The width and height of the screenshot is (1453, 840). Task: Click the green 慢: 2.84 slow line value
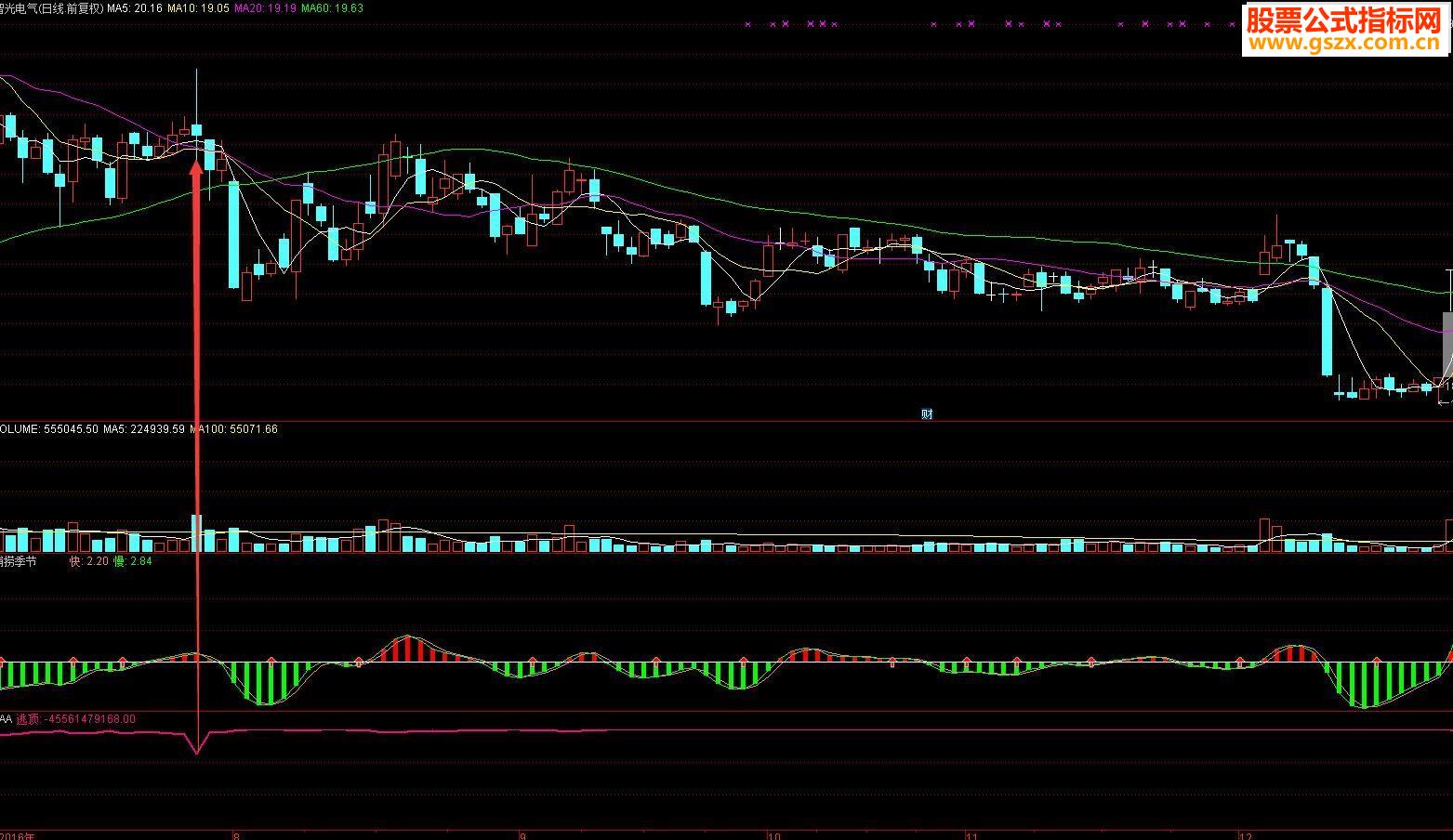[x=133, y=561]
